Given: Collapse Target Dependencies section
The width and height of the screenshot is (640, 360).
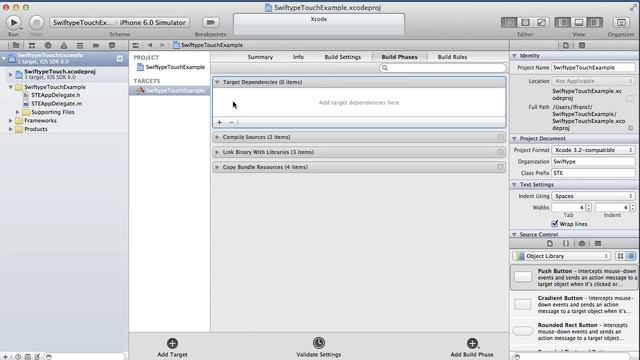Looking at the screenshot, I should (x=217, y=82).
